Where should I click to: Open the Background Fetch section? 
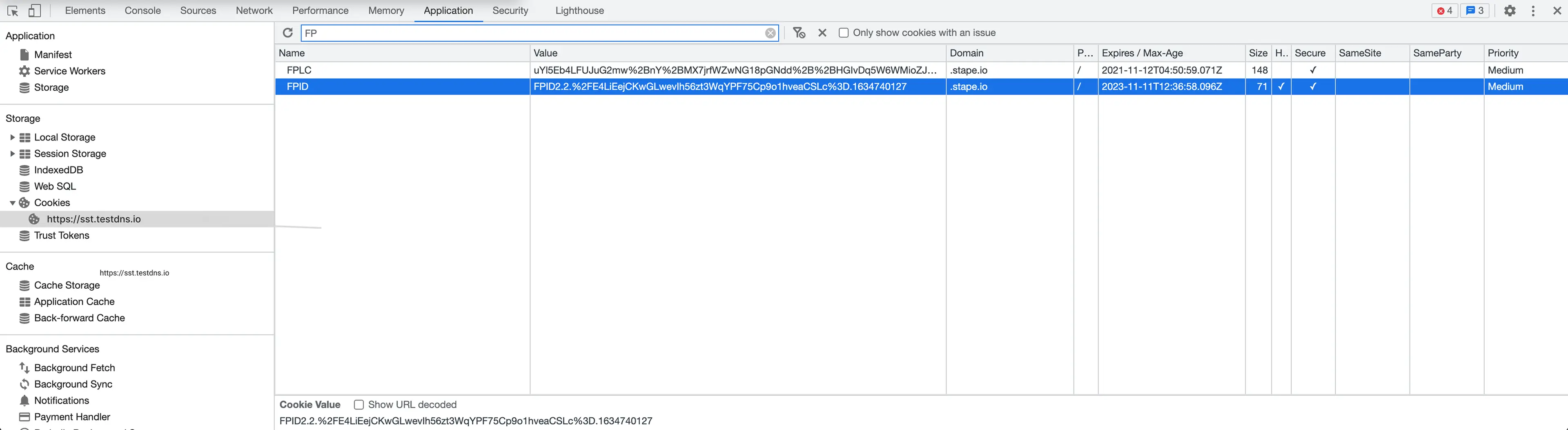tap(74, 367)
